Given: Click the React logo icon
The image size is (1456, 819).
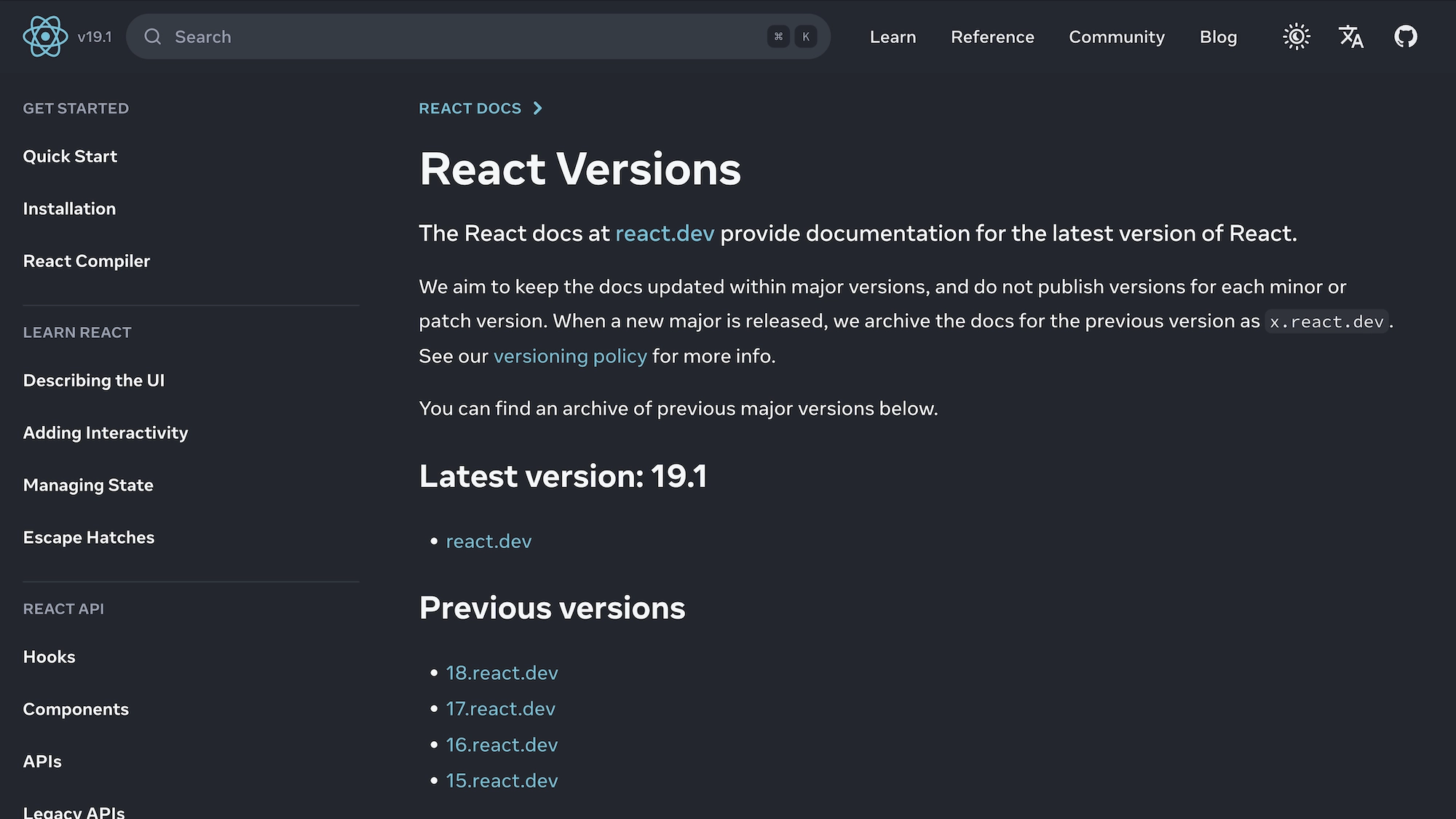Looking at the screenshot, I should [45, 36].
